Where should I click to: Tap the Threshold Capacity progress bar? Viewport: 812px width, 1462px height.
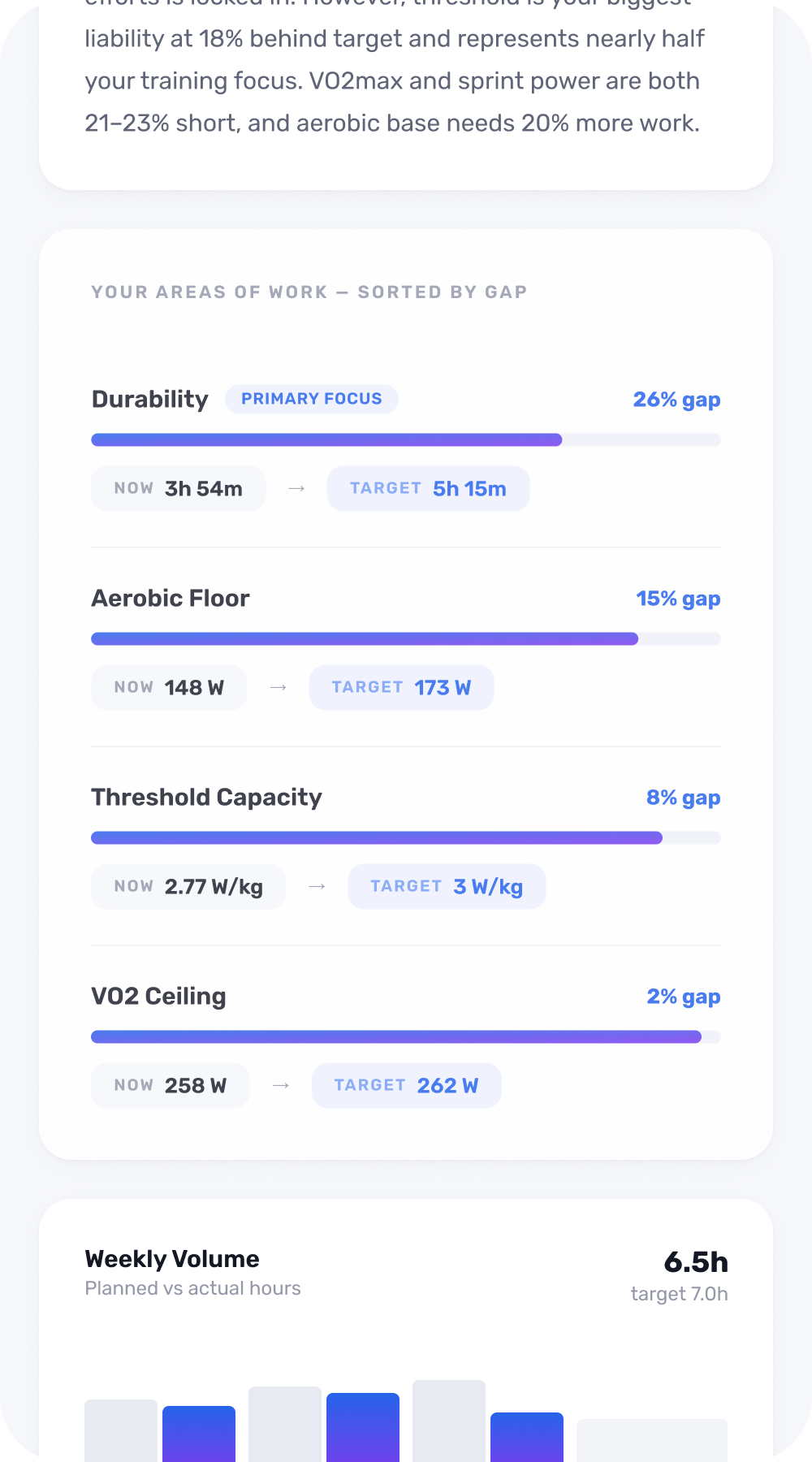click(406, 838)
